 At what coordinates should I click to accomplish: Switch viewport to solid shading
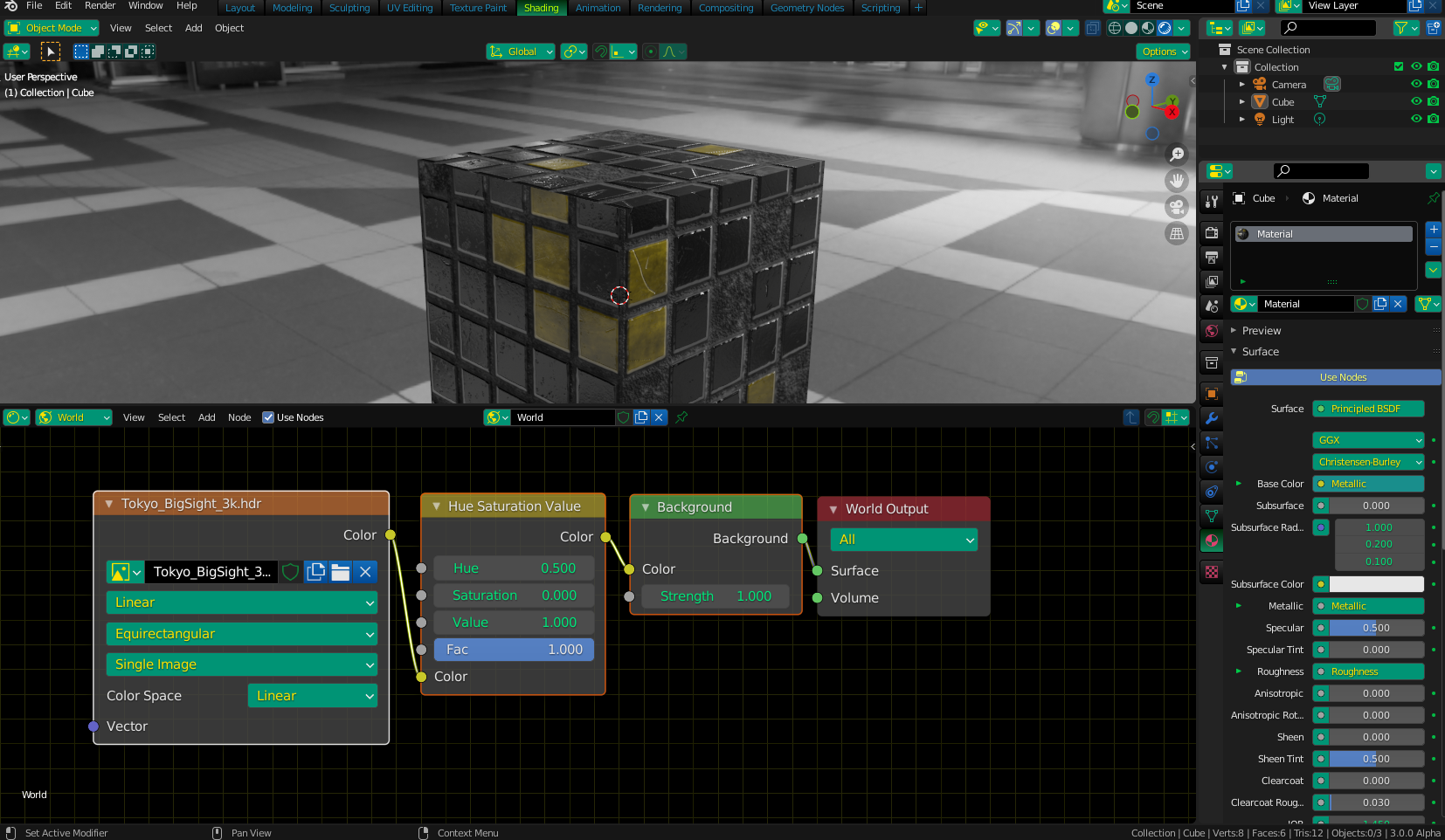coord(1131,28)
